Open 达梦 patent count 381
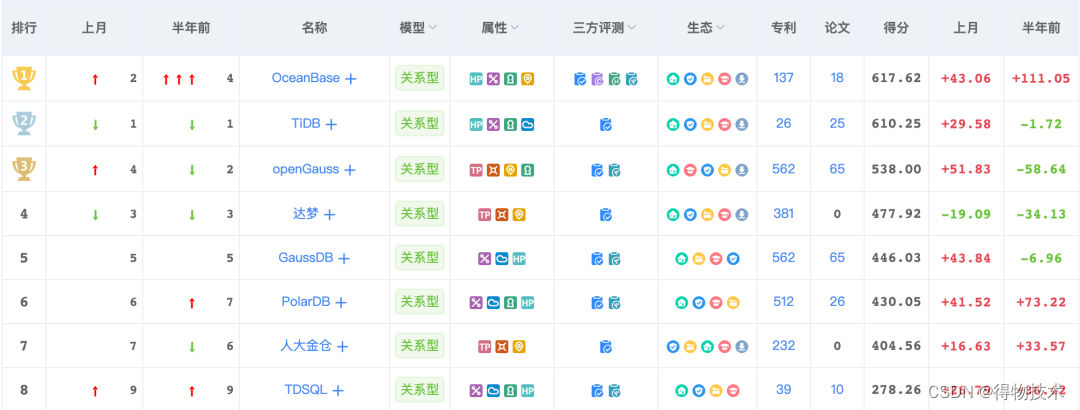Image resolution: width=1080 pixels, height=410 pixels. tap(784, 214)
